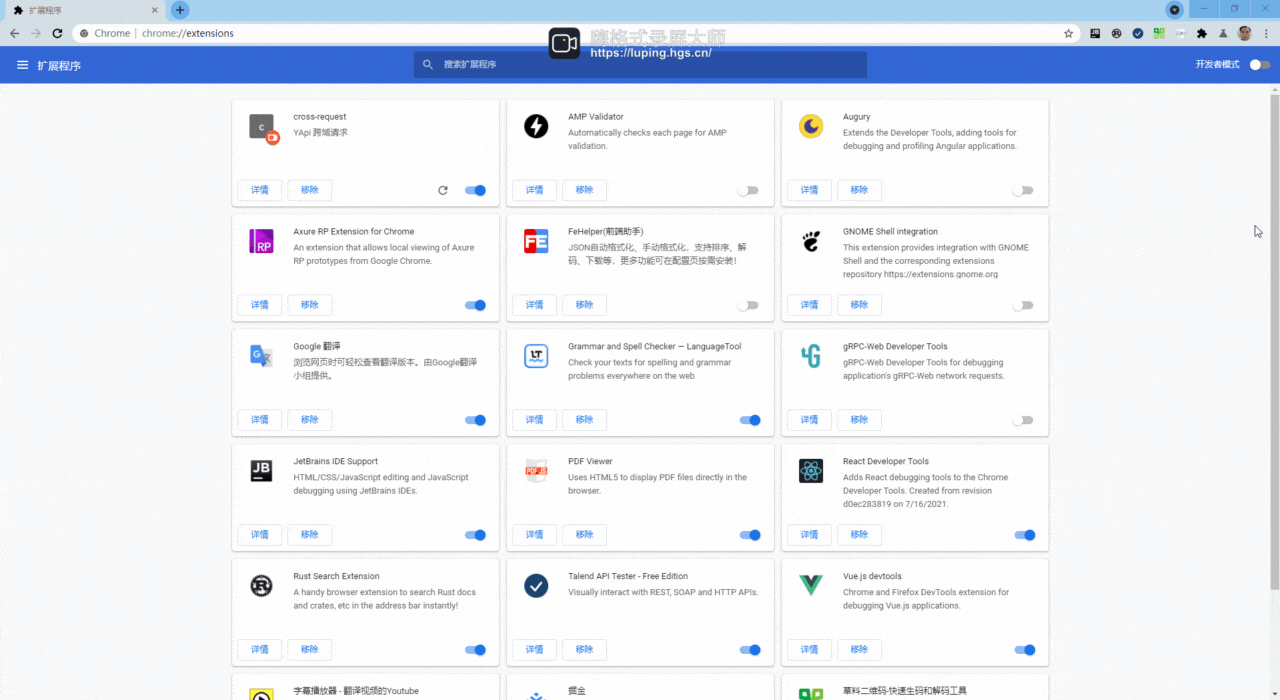The image size is (1280, 700).
Task: Click the Vue.js devtools card icon
Action: [x=811, y=586]
